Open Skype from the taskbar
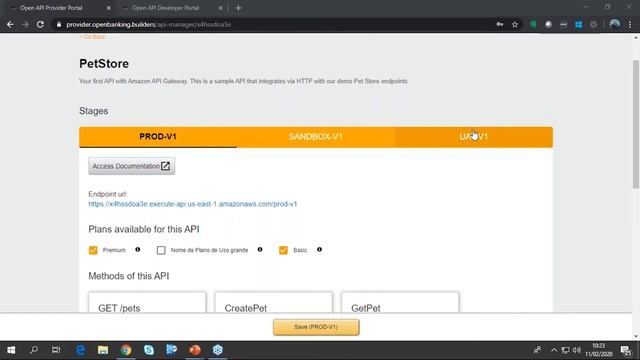Image resolution: width=640 pixels, height=360 pixels. [149, 350]
